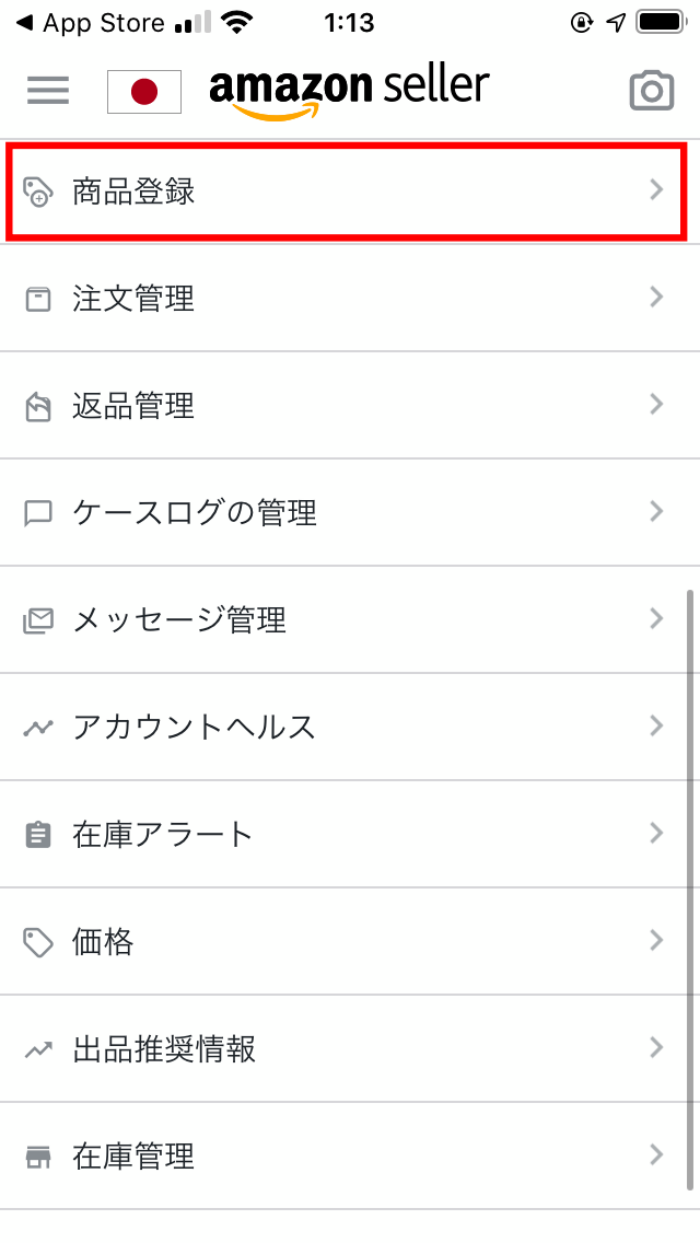Screen dimensions: 700x1243
Task: Open the 出品推奨情報 menu item
Action: tap(165, 1050)
